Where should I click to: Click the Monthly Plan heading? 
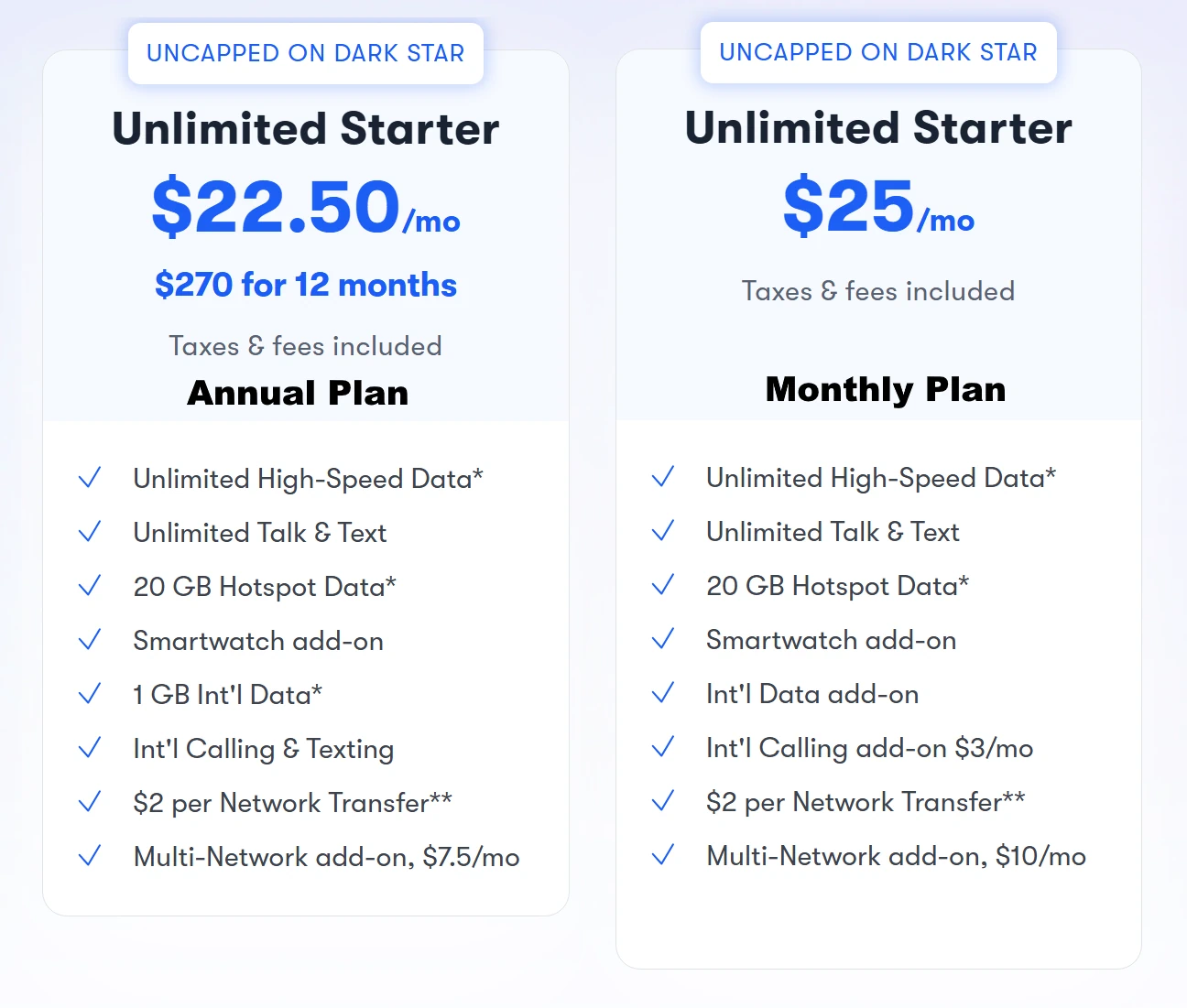coord(886,389)
